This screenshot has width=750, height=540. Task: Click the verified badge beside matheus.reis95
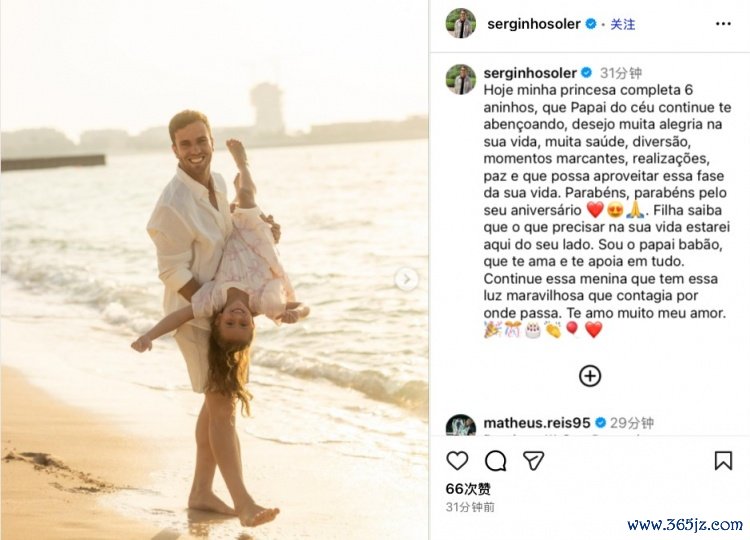(x=600, y=423)
